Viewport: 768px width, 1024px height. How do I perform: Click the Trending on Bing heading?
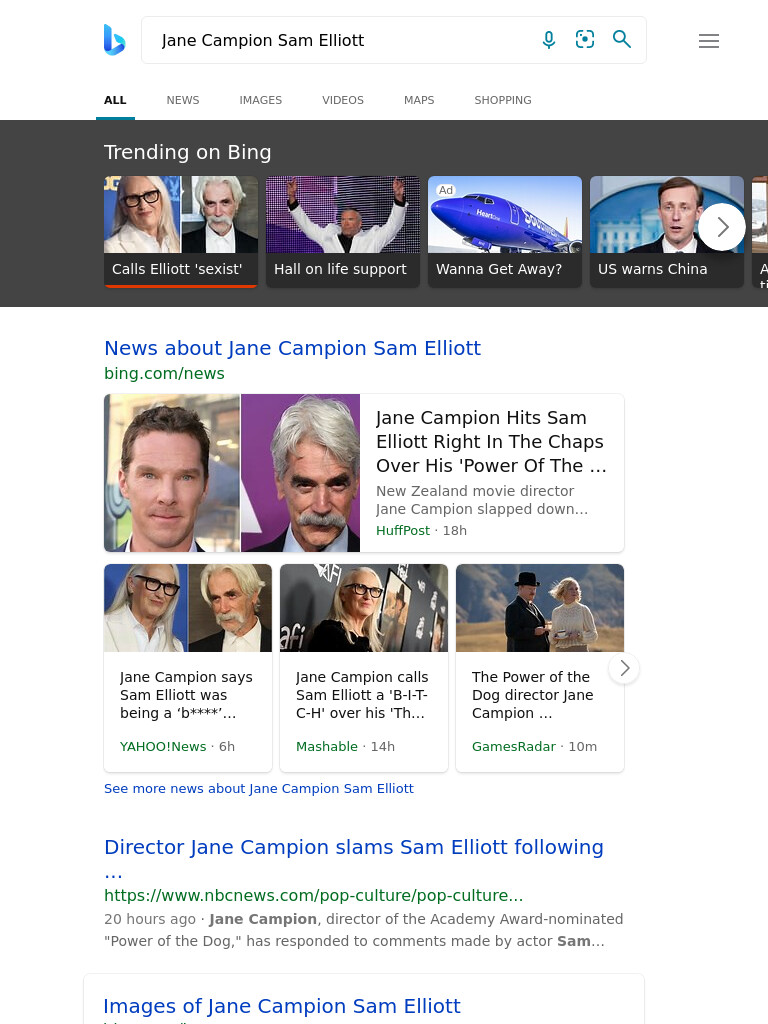point(187,152)
